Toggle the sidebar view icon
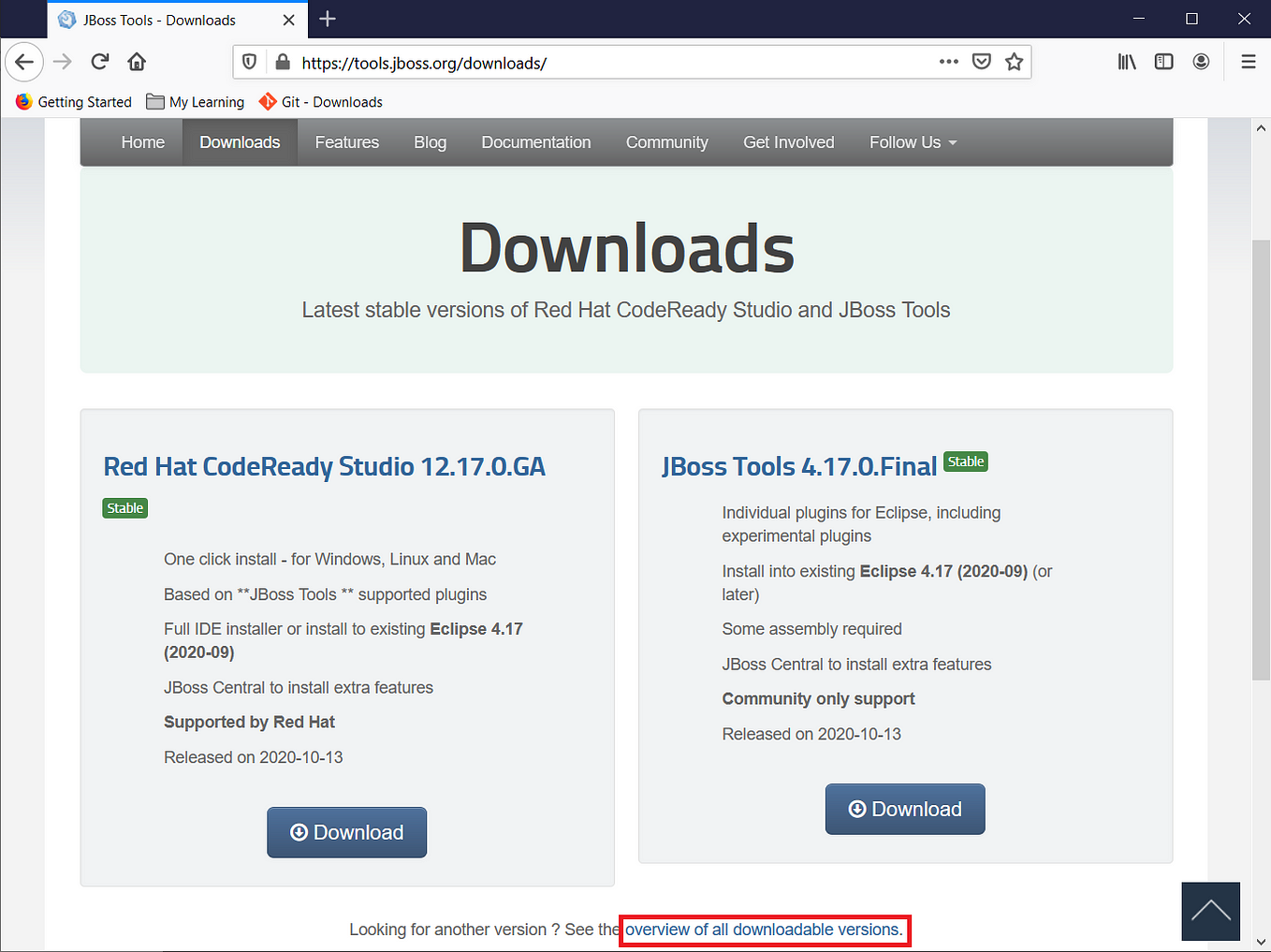The height and width of the screenshot is (952, 1271). pos(1164,62)
